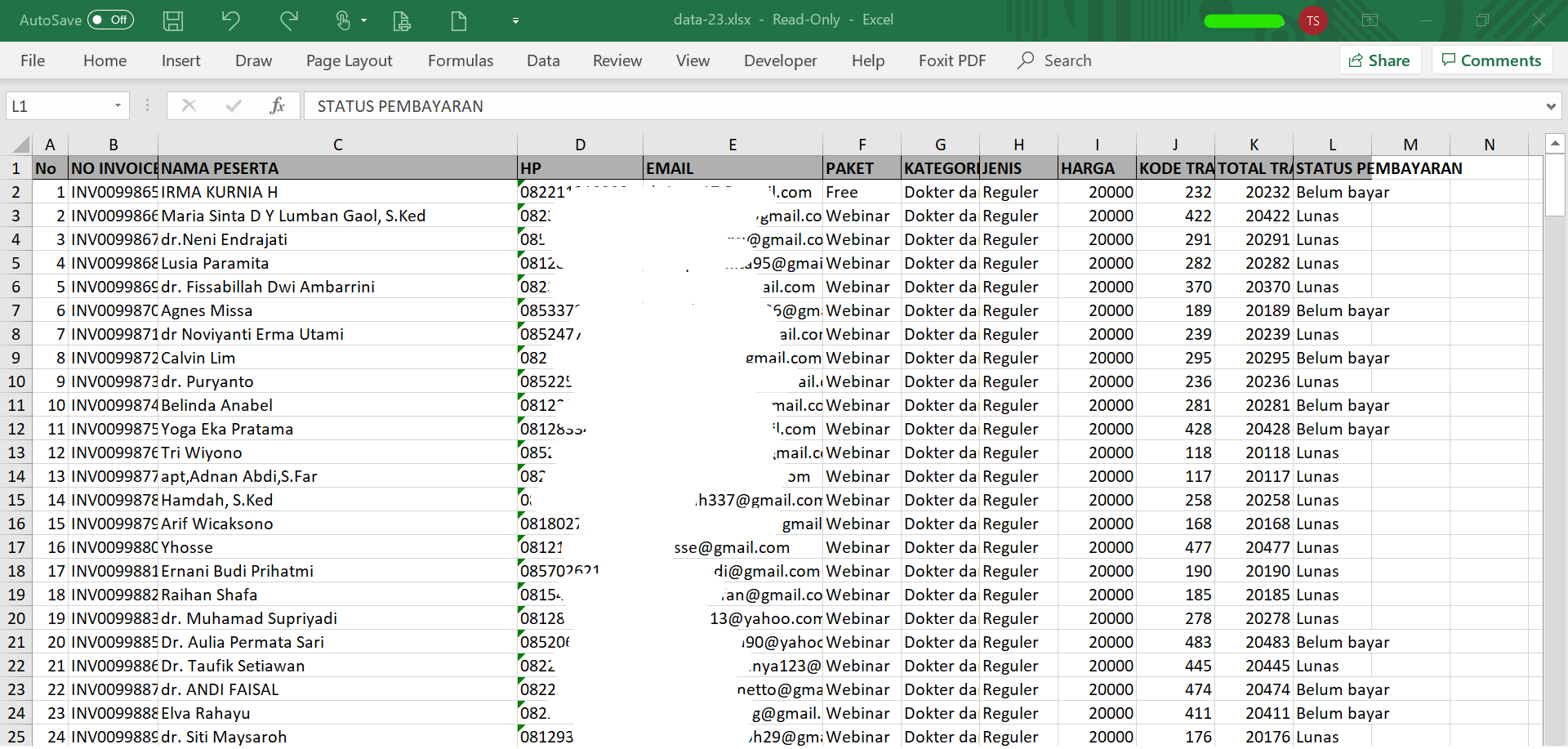
Task: Click the vertical scrollbar up arrow
Action: (x=1555, y=144)
